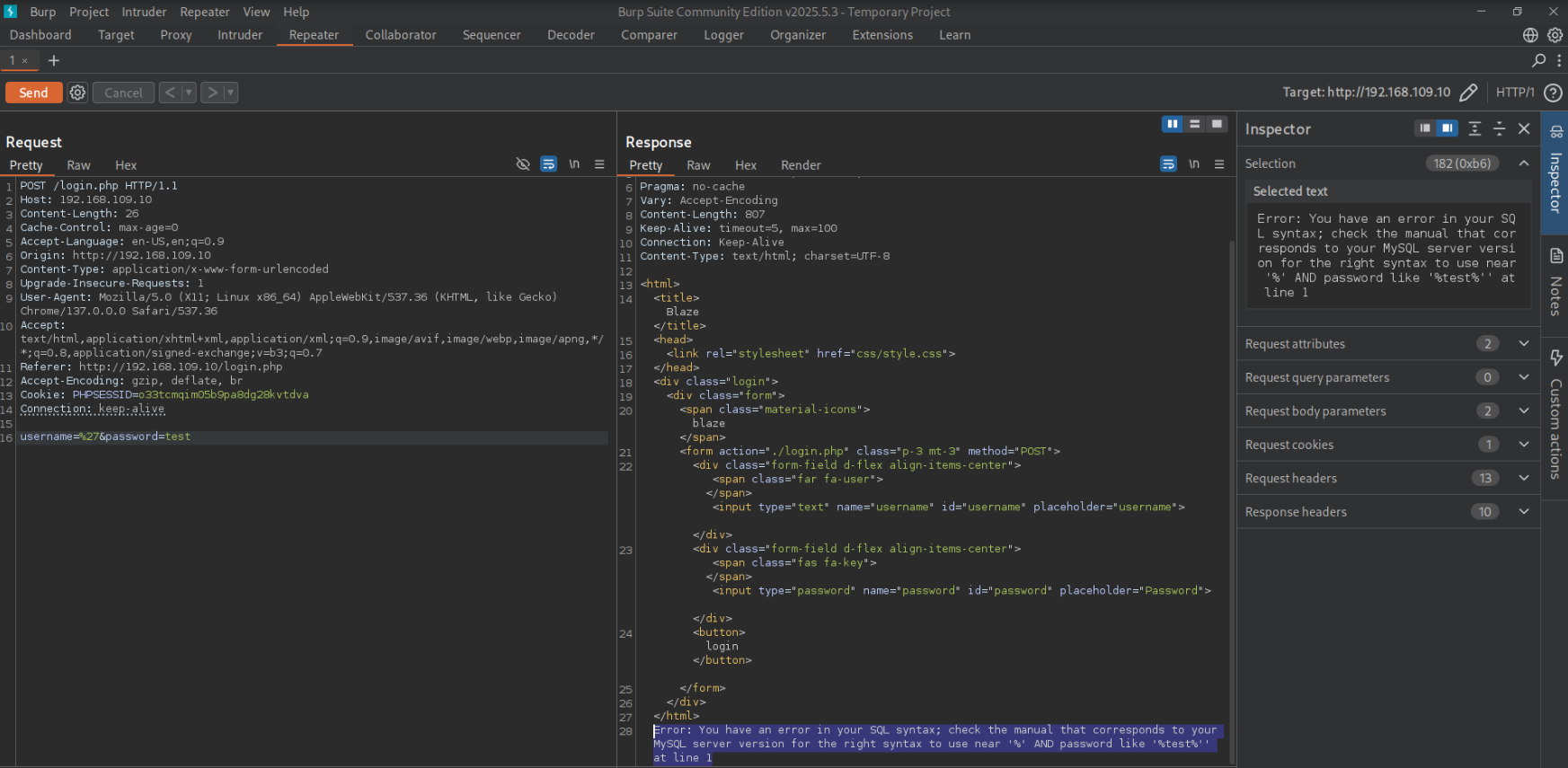Close Repeater tab 1
The height and width of the screenshot is (768, 1568).
pyautogui.click(x=25, y=61)
